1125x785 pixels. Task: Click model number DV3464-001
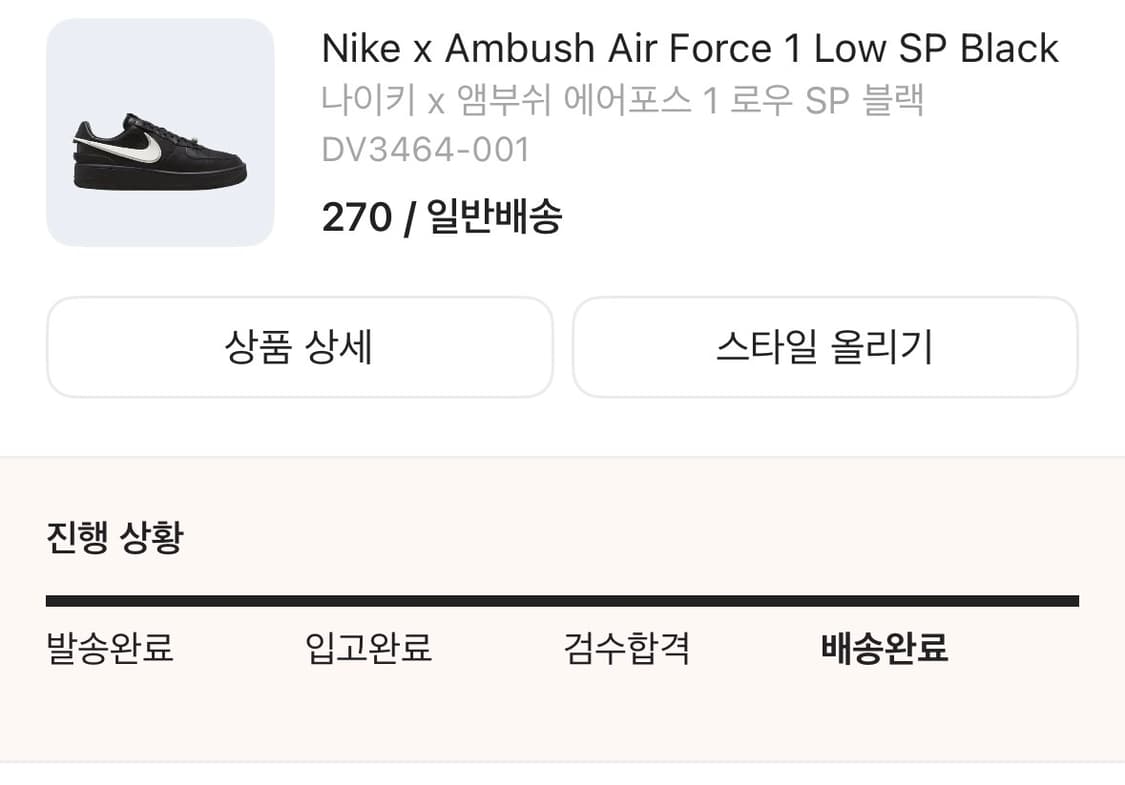(425, 150)
